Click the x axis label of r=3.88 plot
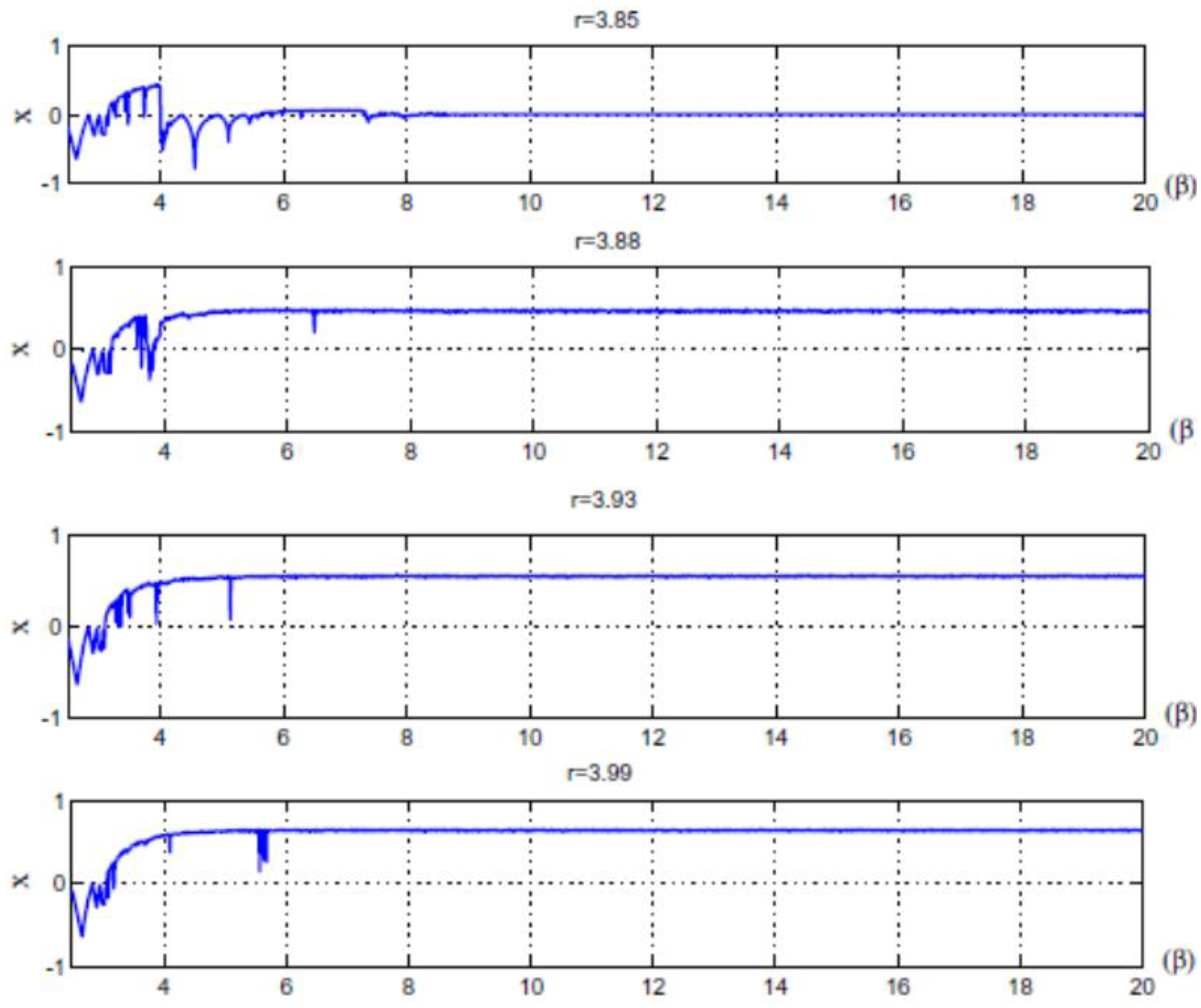Screen dimensions: 1201x1008 click(21, 348)
